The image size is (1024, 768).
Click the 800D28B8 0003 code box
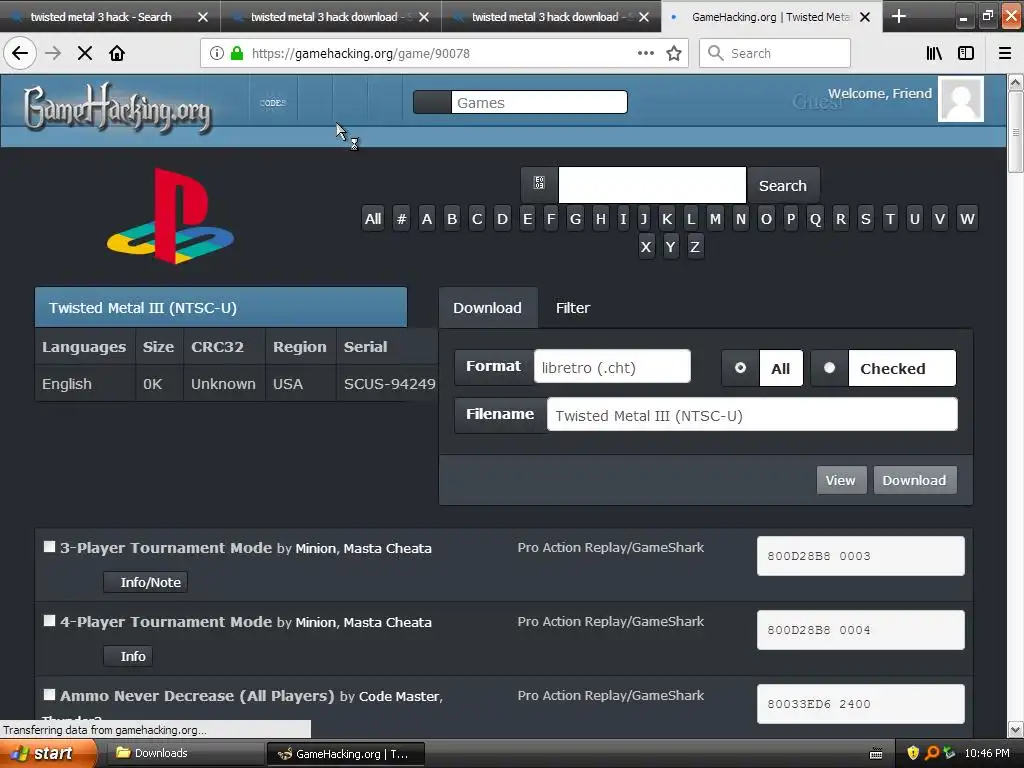861,556
